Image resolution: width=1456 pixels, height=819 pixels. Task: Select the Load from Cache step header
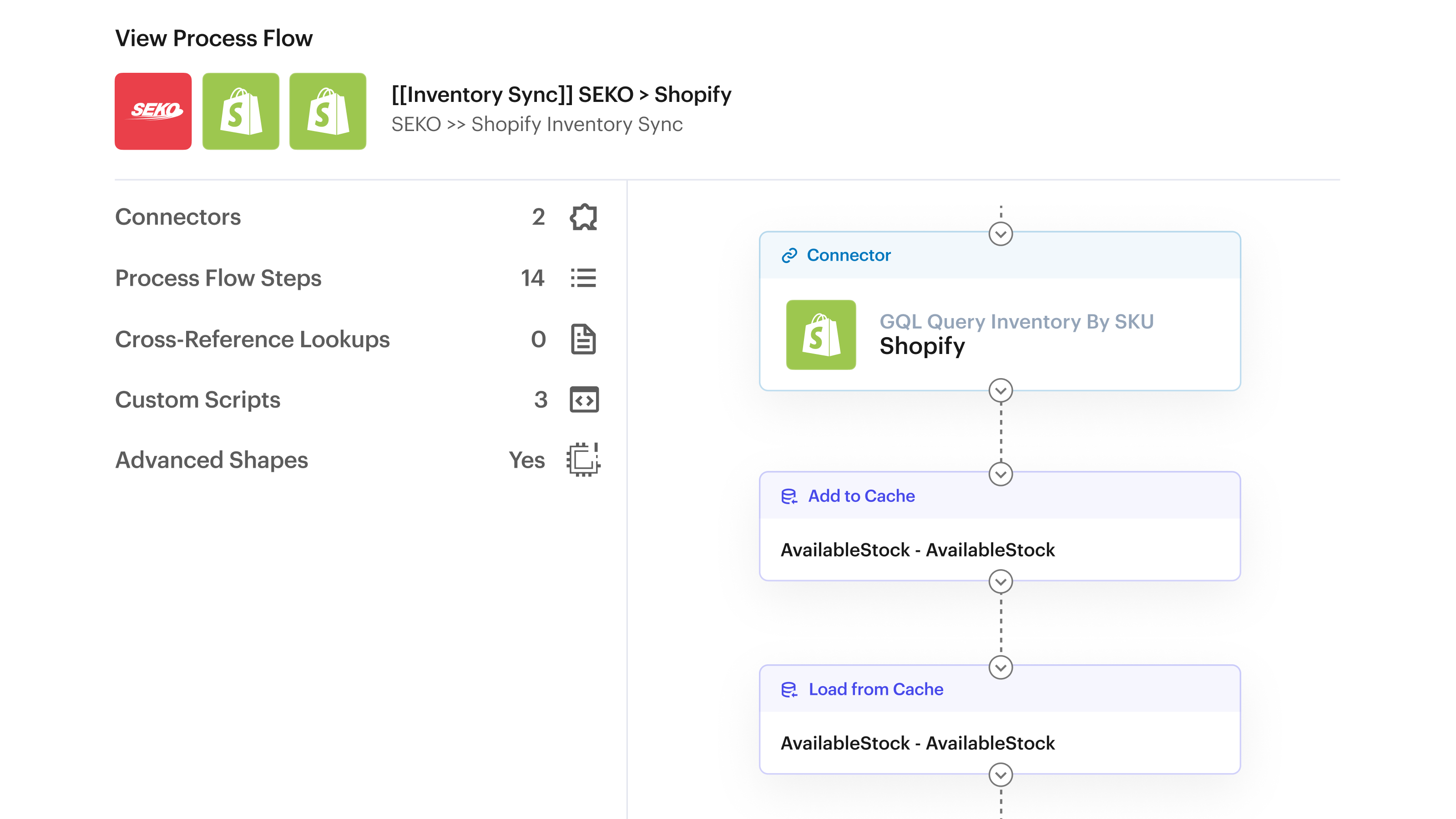coord(876,689)
